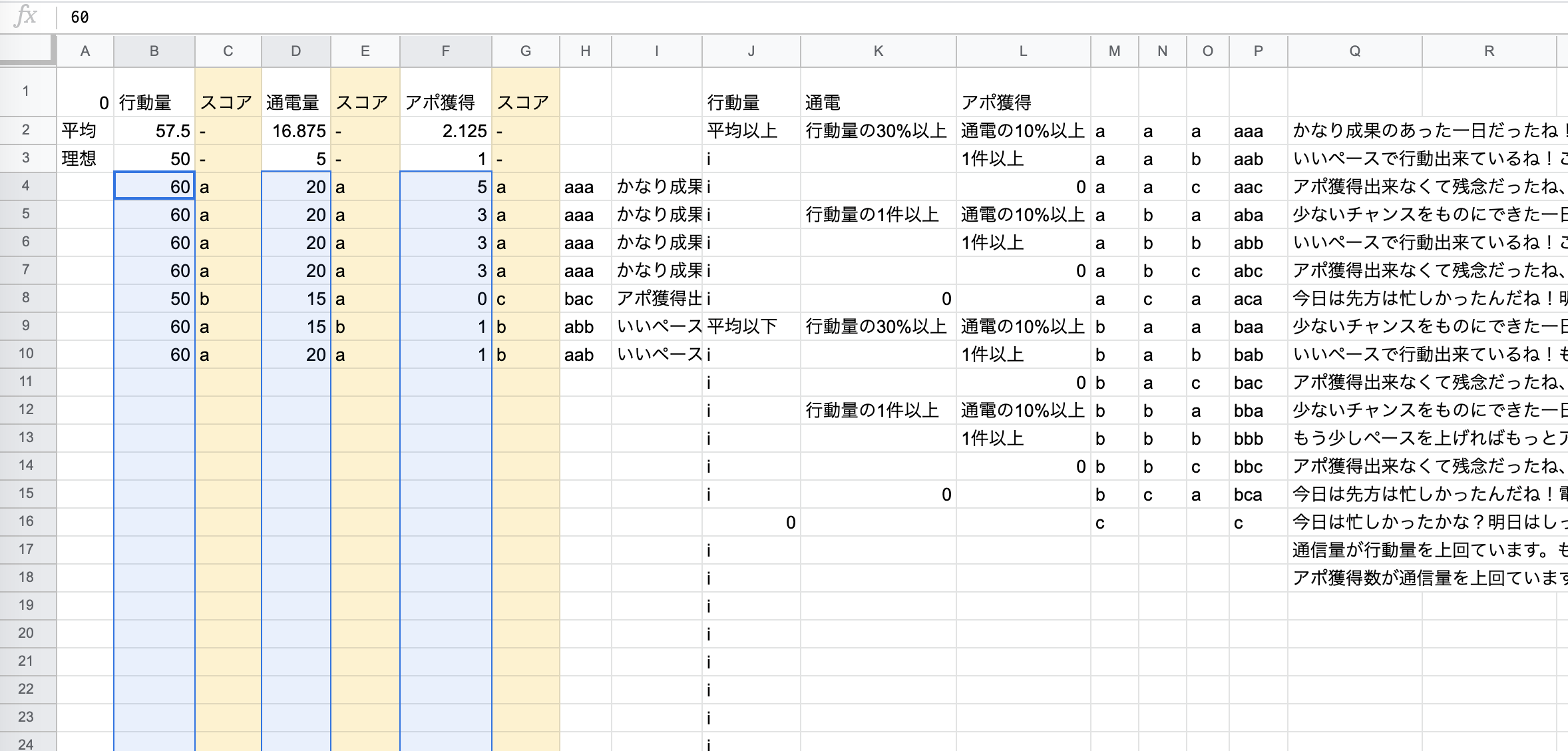The height and width of the screenshot is (751, 1568).
Task: Select the cell containing 57.5
Action: [154, 130]
